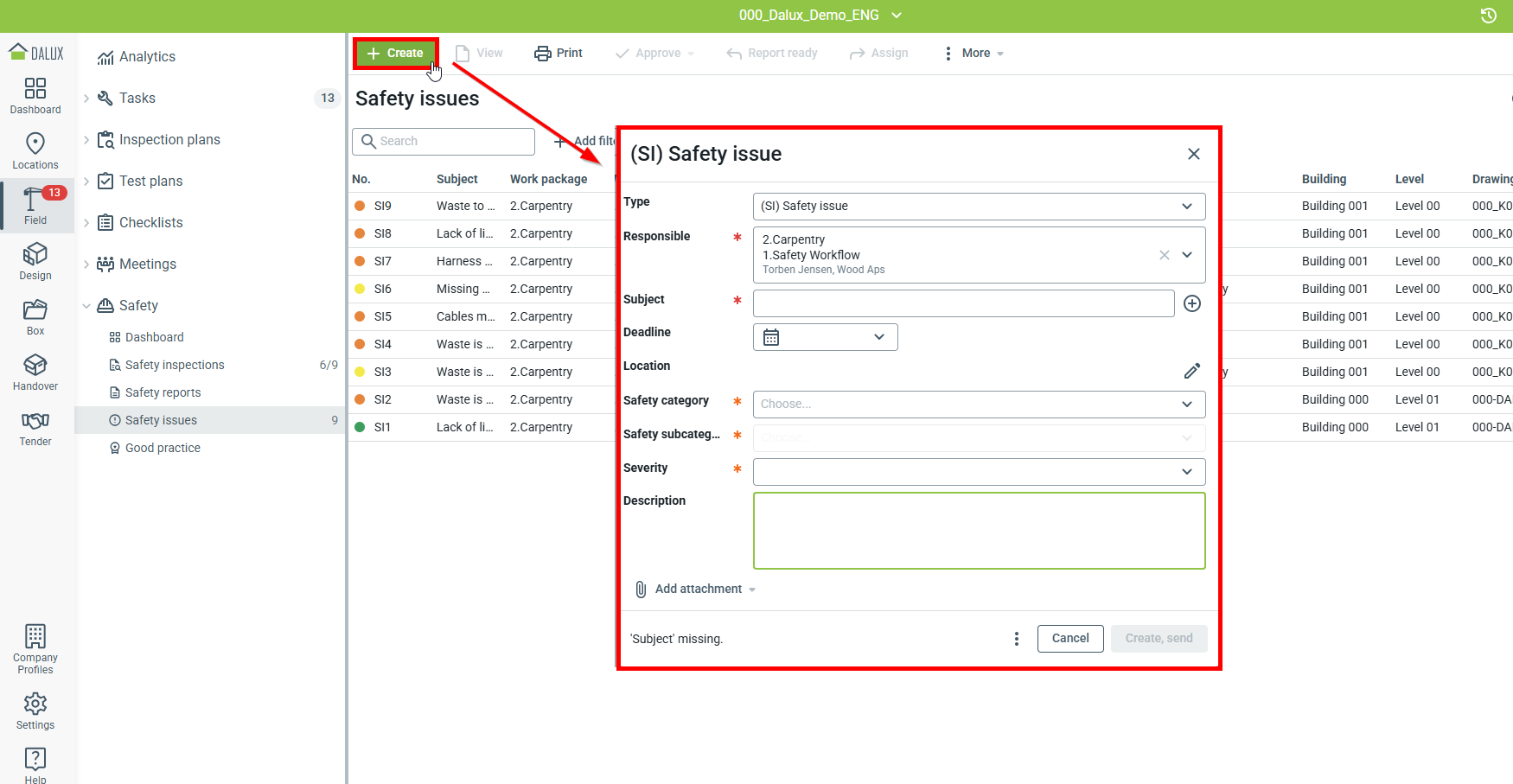Screen dimensions: 1513x784
Task: Open the Safety category dropdown
Action: point(979,404)
